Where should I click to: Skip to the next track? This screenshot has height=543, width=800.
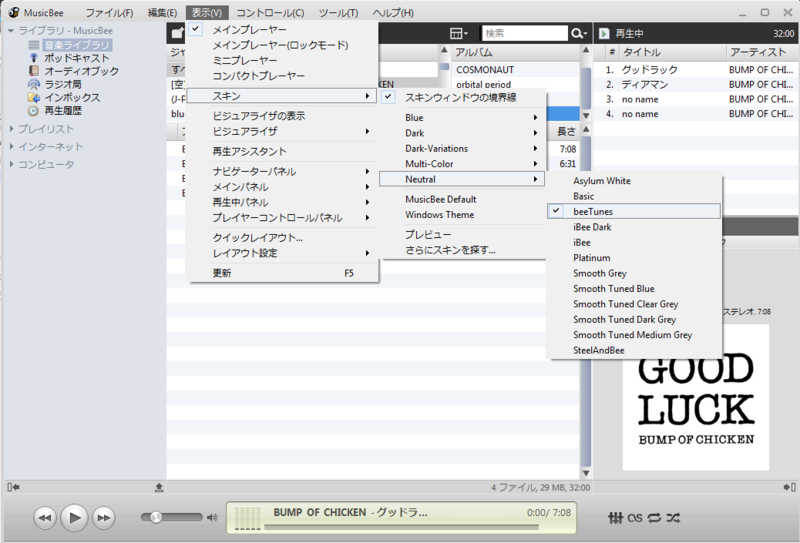(104, 517)
